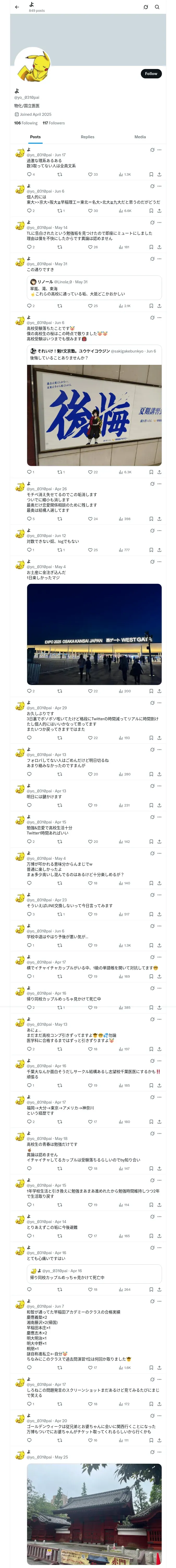Image resolution: width=176 pixels, height=1568 pixels.
Task: Share the first Jun 6 post
Action: [159, 211]
